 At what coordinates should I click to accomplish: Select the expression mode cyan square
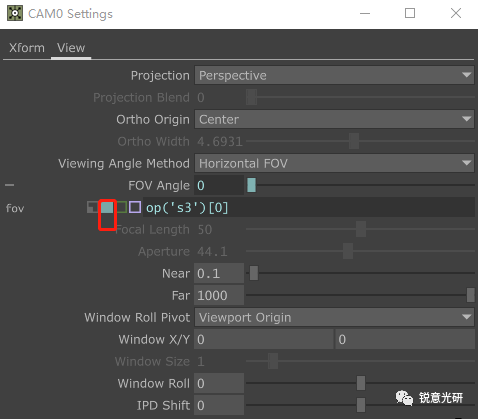(107, 207)
